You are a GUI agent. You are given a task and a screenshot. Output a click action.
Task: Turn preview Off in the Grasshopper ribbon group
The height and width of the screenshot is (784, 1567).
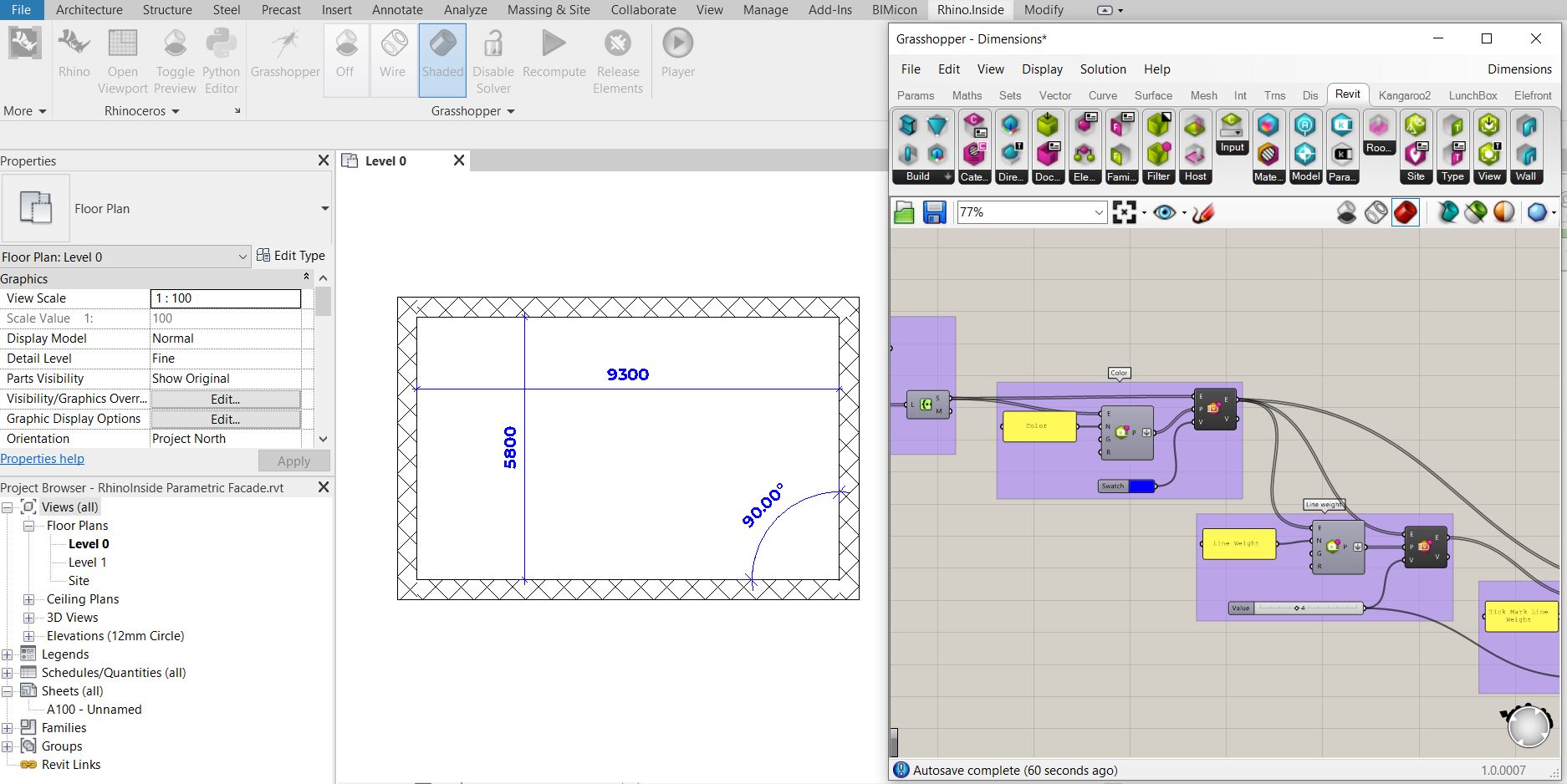pos(345,59)
